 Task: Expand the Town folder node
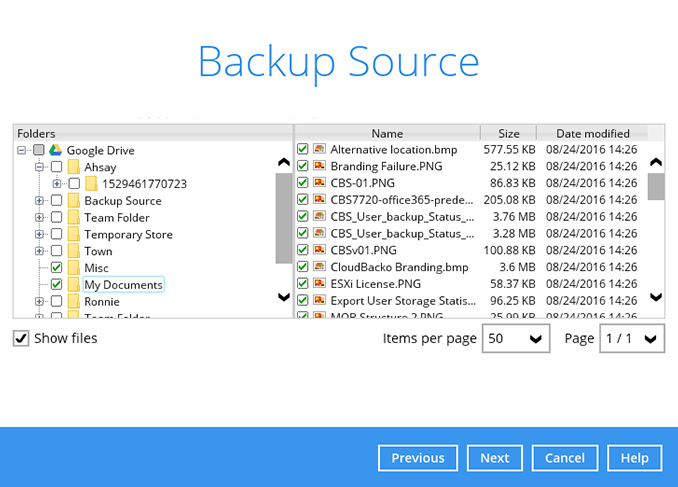39,251
